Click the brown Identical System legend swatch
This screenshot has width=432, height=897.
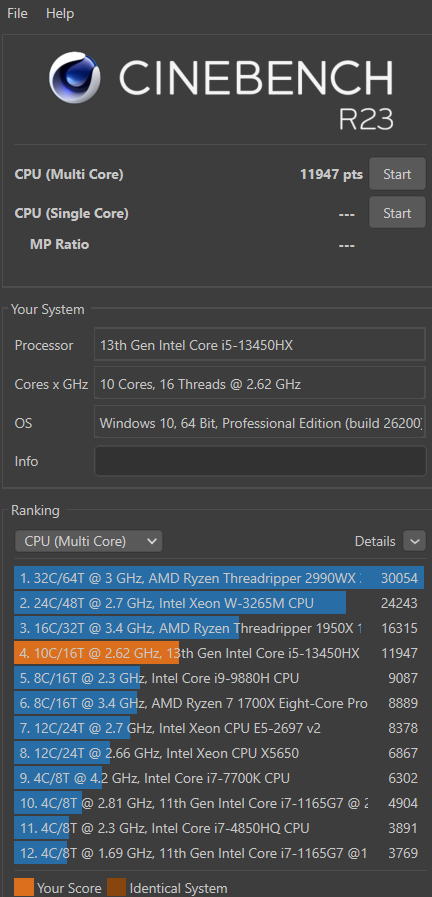116,888
